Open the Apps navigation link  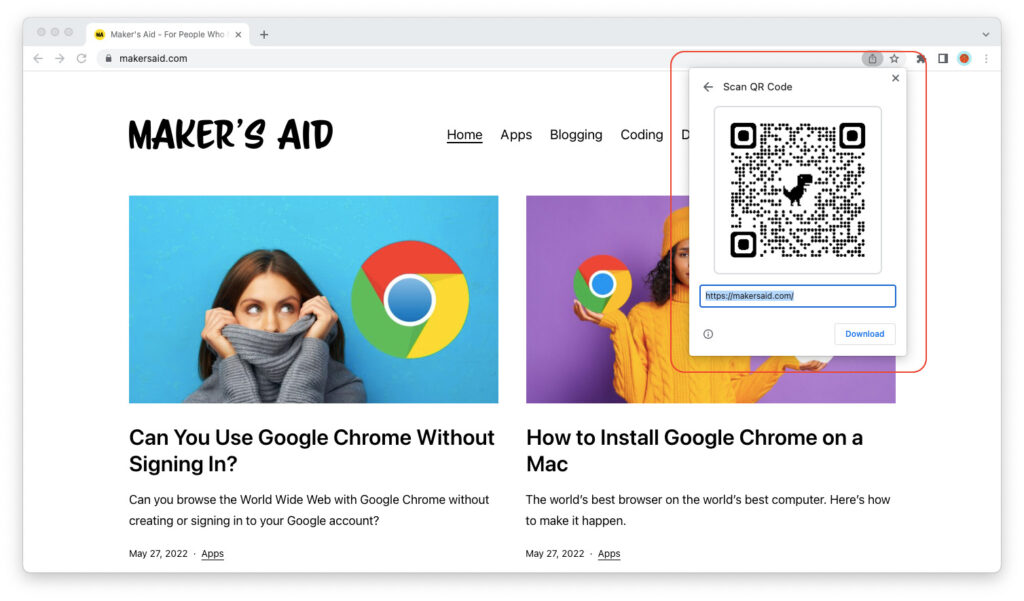click(x=516, y=135)
